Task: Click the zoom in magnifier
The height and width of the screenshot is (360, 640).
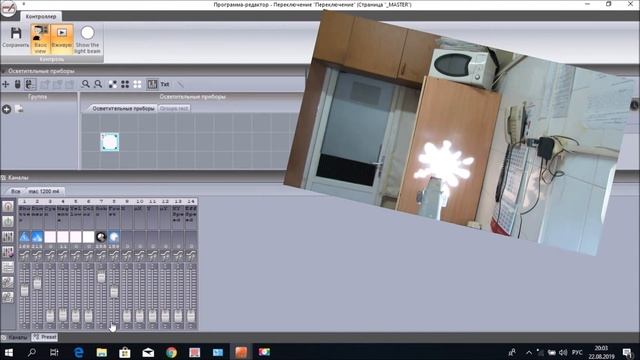Action: click(x=85, y=84)
